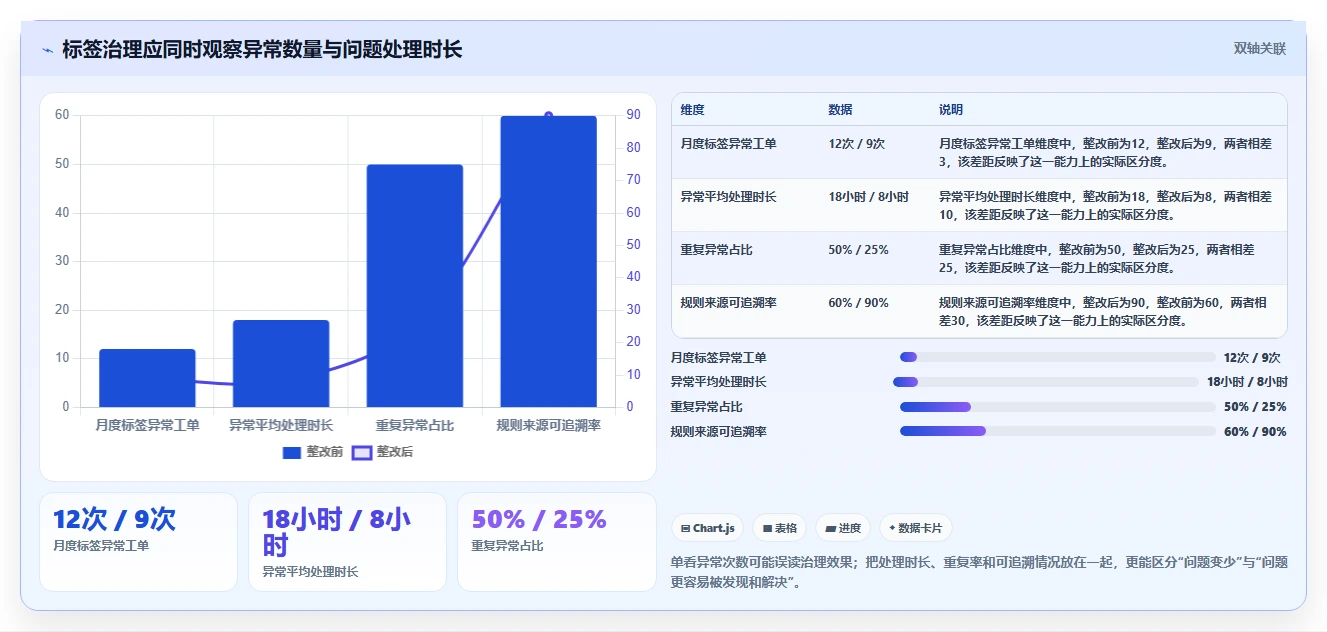The width and height of the screenshot is (1327, 632).
Task: Click the 表格 tag chip
Action: 780,528
